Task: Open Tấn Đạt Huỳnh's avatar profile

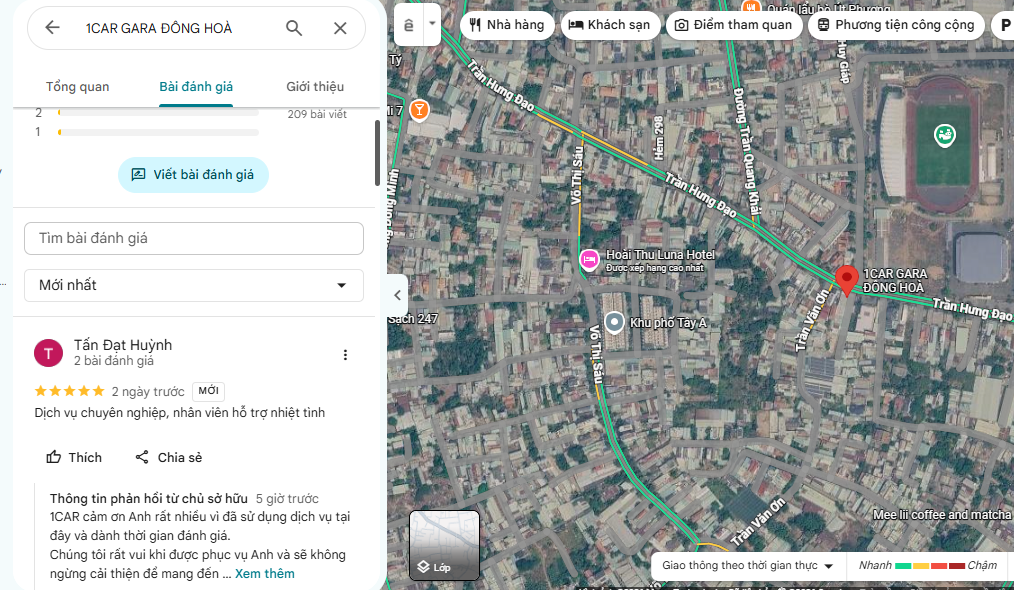Action: (49, 353)
